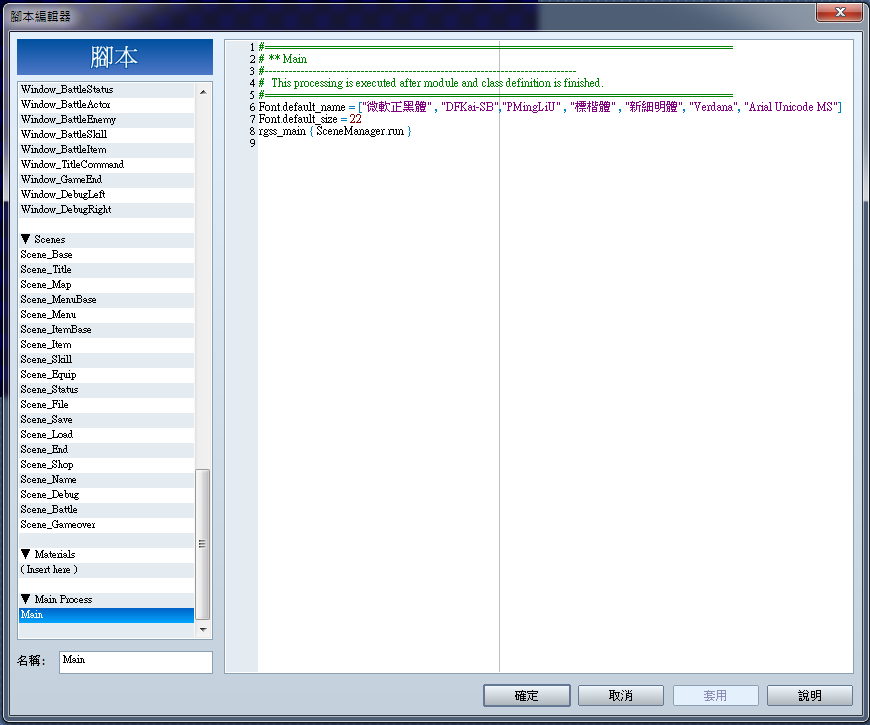Screen dimensions: 870x725
Task: Open the Scene_Menu script
Action: (107, 315)
